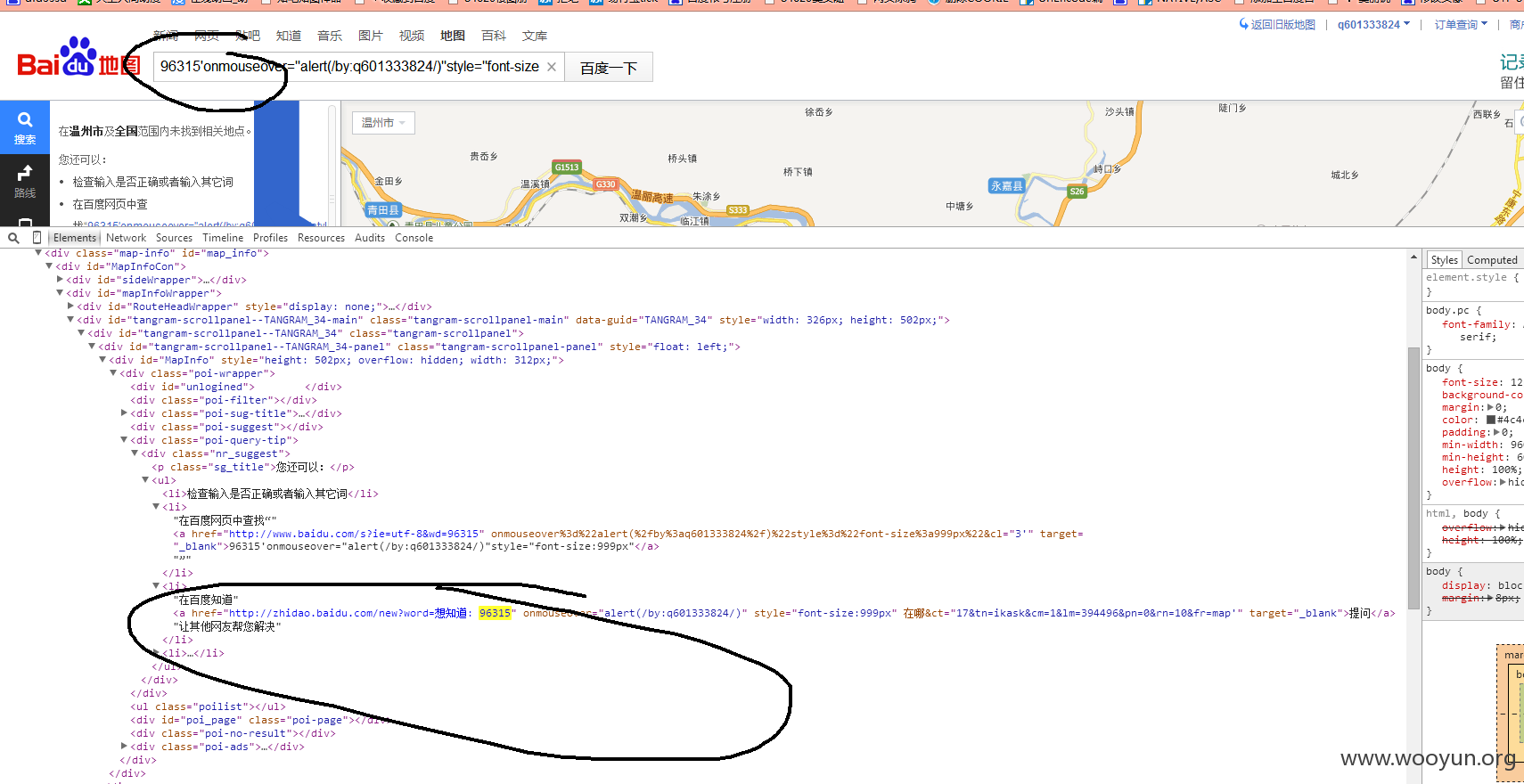Select the 青田县 label on map

[383, 210]
